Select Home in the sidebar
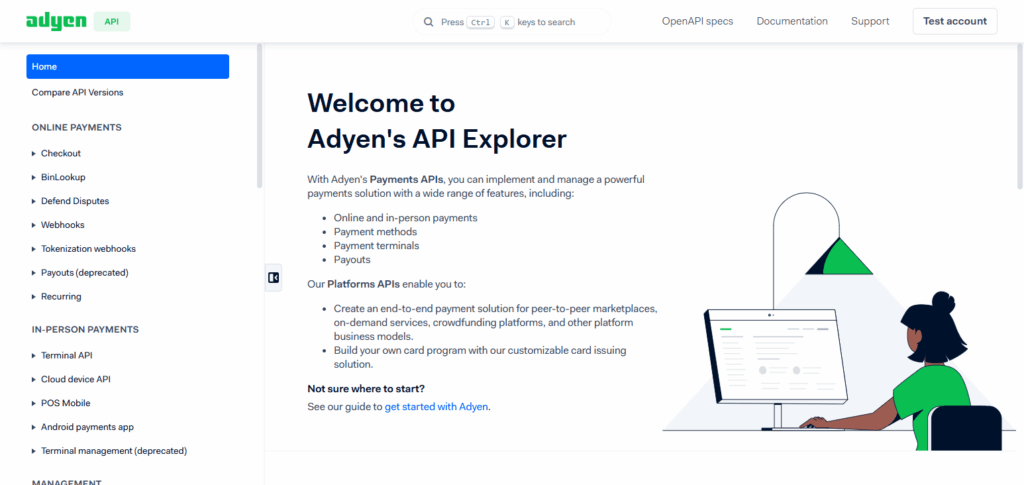The width and height of the screenshot is (1024, 485). coord(127,67)
